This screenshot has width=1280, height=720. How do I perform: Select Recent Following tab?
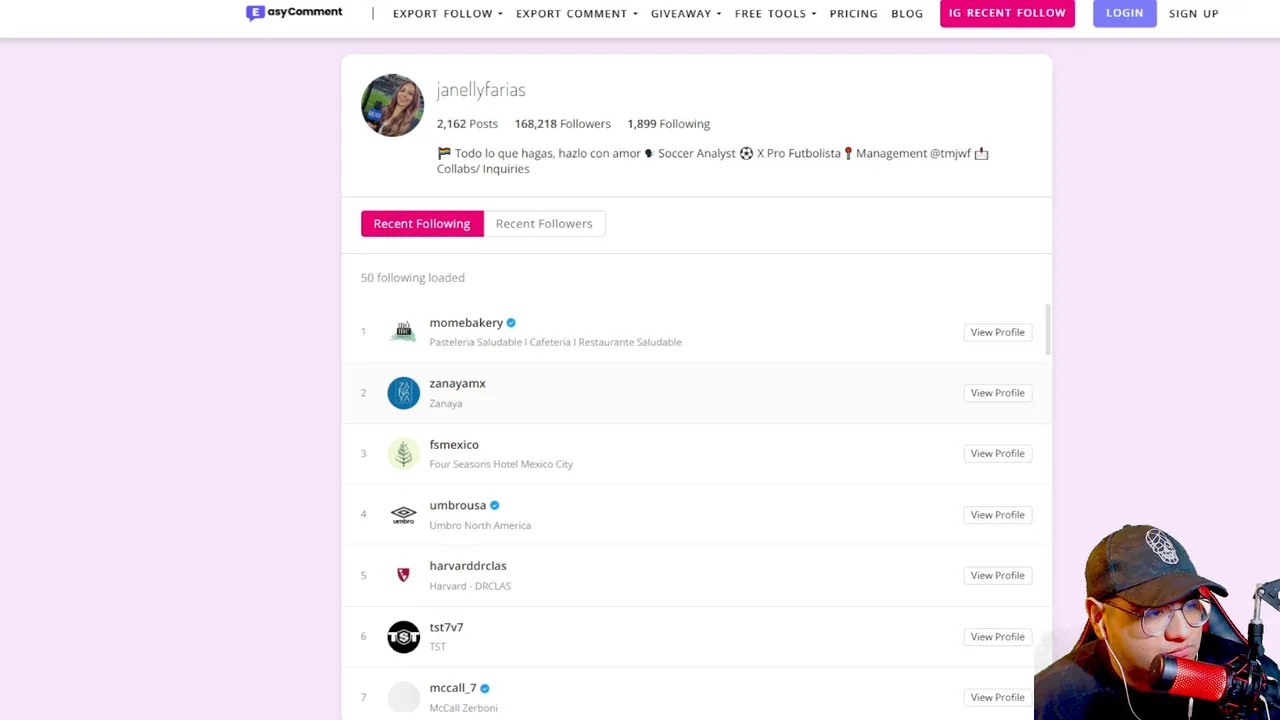click(421, 224)
